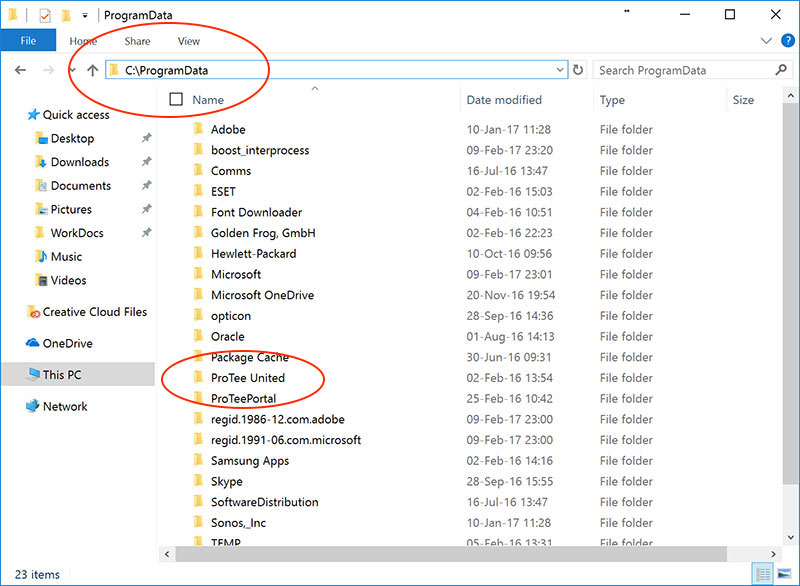Open WorkDocs in navigation pane
800x586 pixels.
[x=77, y=233]
